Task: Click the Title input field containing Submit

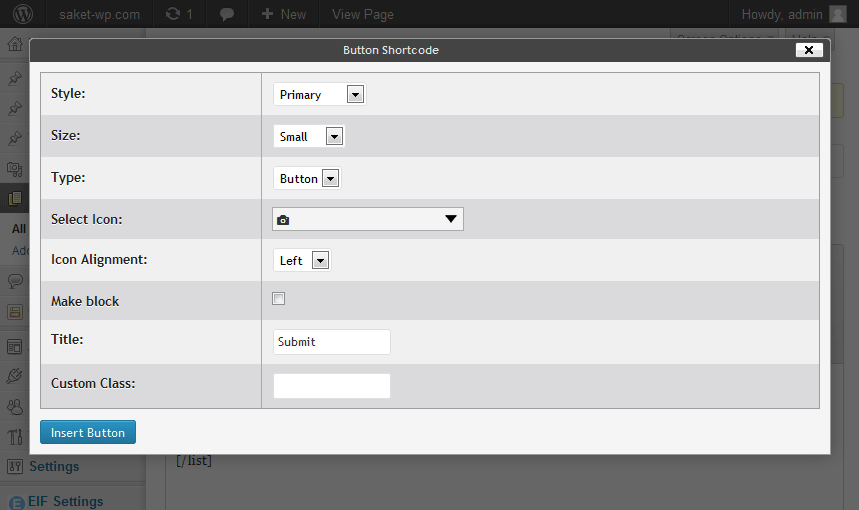Action: [331, 342]
